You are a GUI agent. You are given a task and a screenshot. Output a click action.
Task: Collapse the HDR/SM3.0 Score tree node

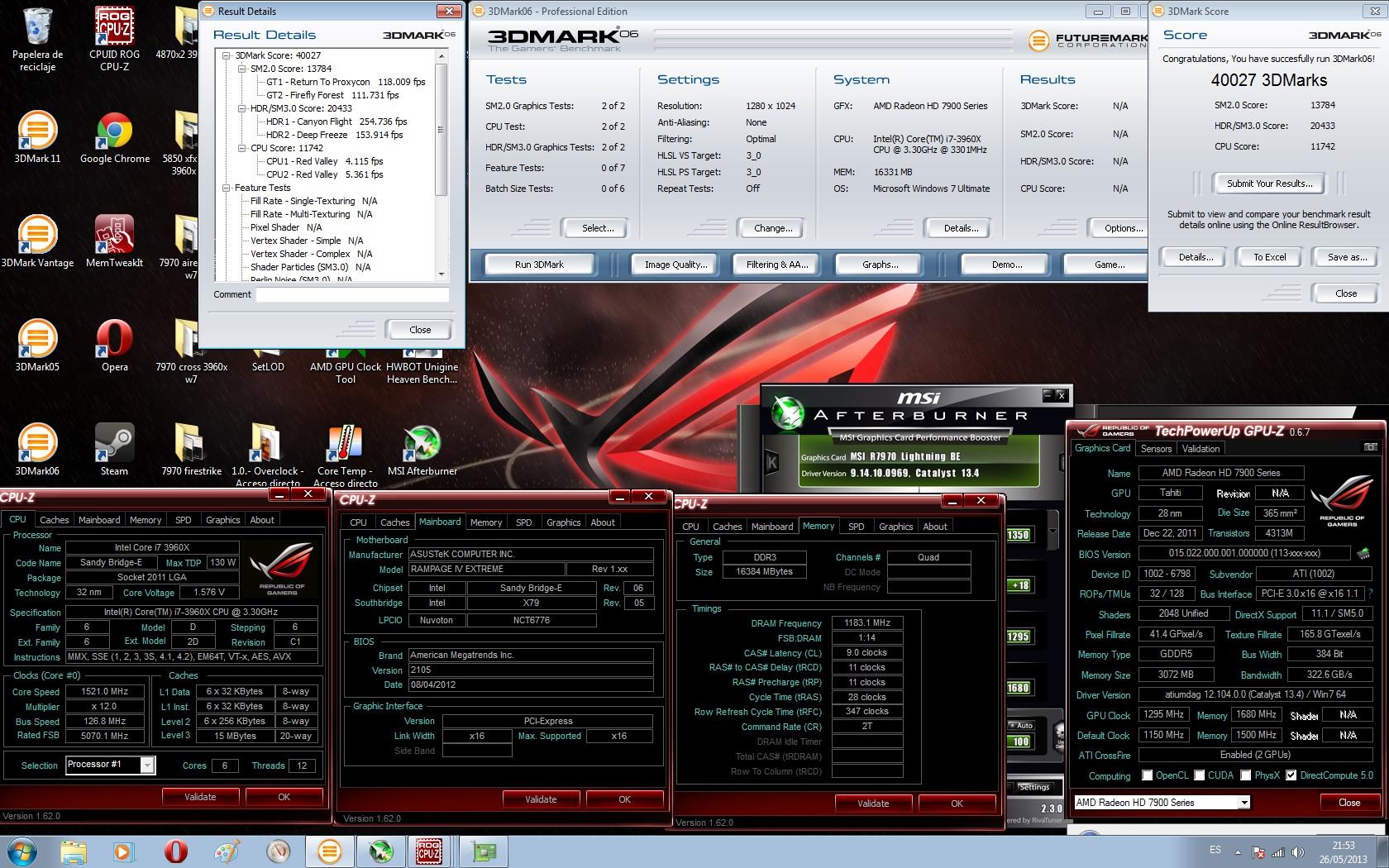243,108
